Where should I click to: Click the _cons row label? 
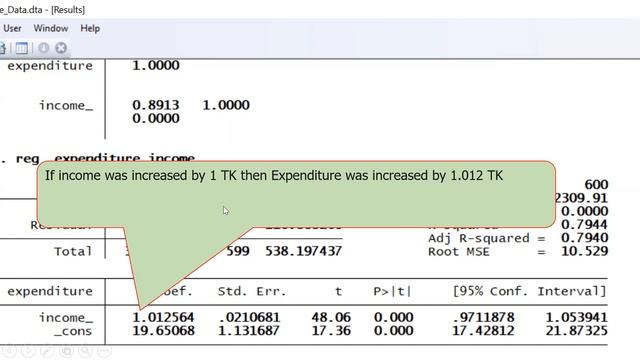click(73, 331)
